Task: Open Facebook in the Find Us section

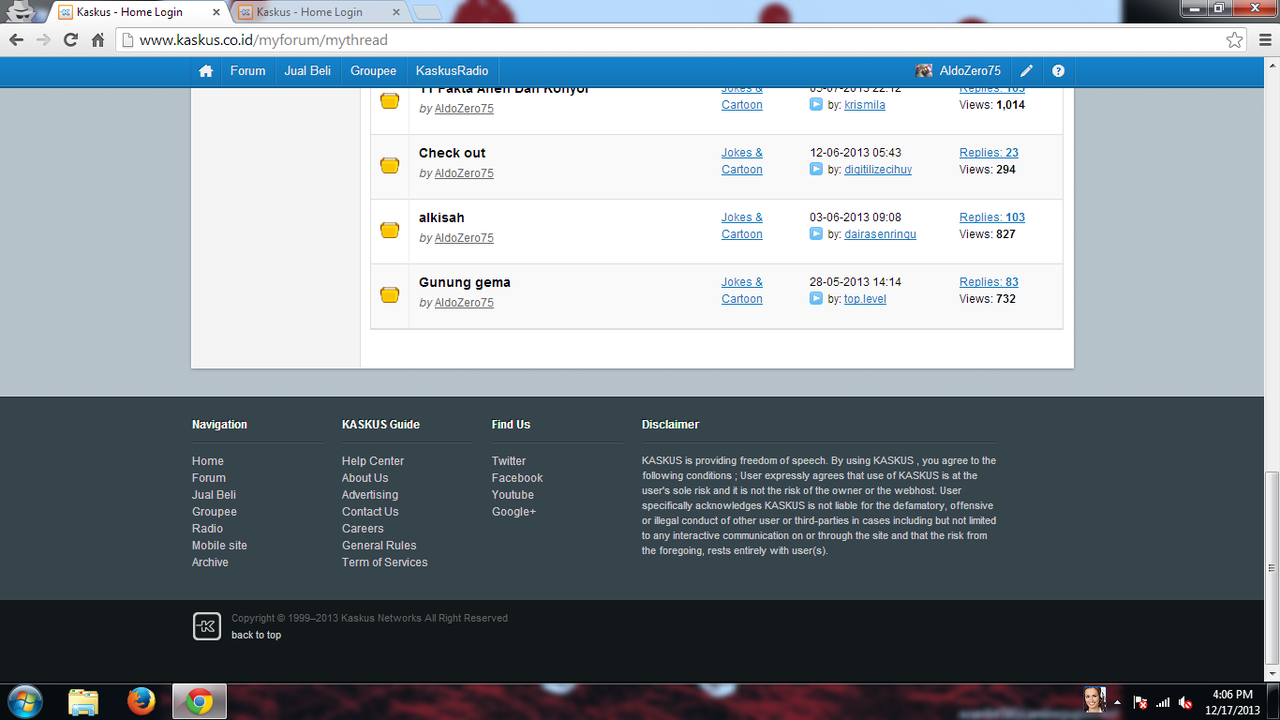Action: [x=517, y=478]
